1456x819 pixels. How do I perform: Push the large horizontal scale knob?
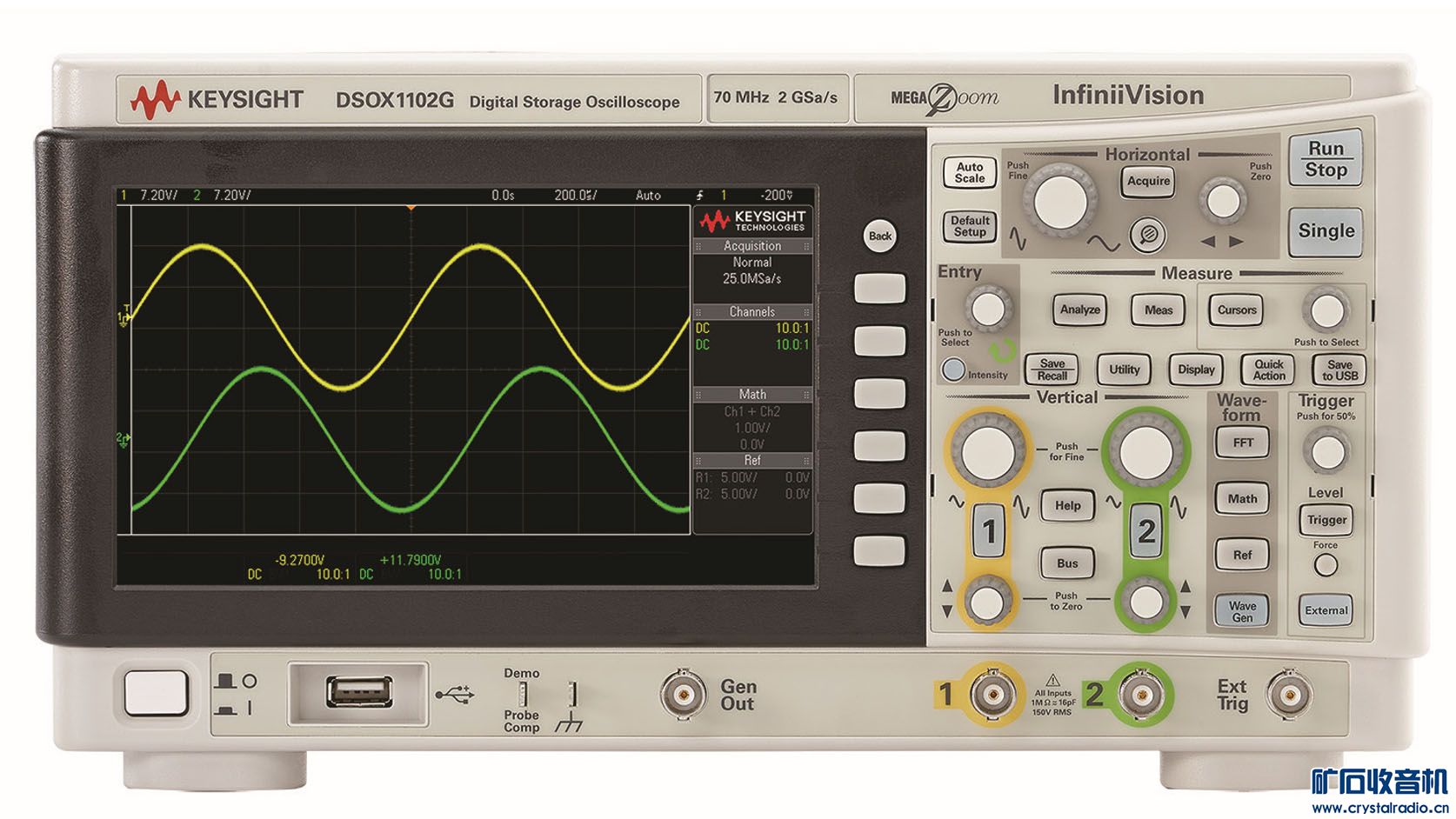point(1060,197)
